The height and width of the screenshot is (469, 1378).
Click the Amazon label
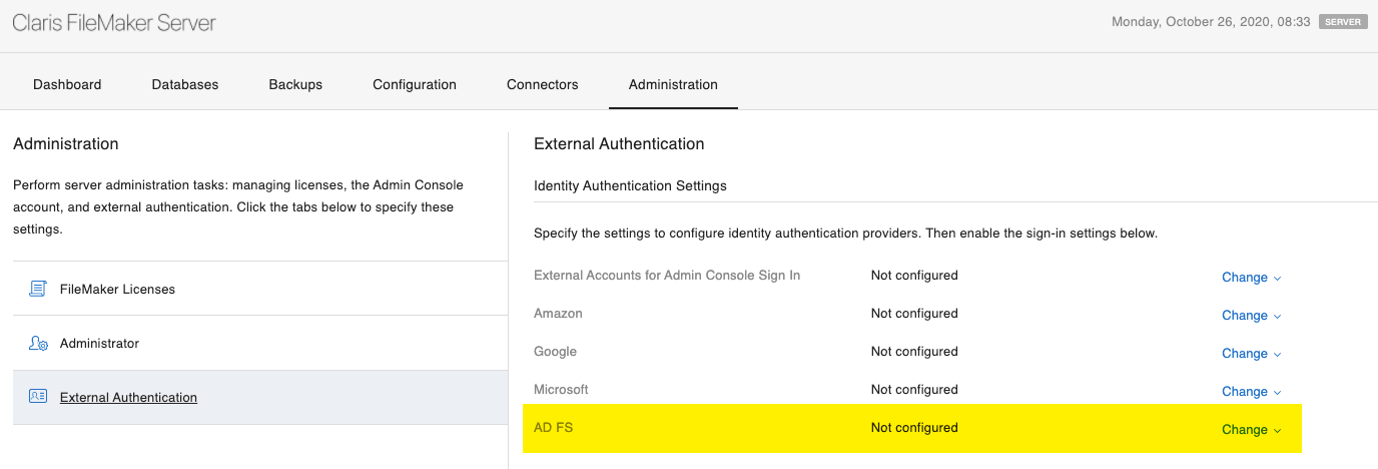(x=558, y=314)
